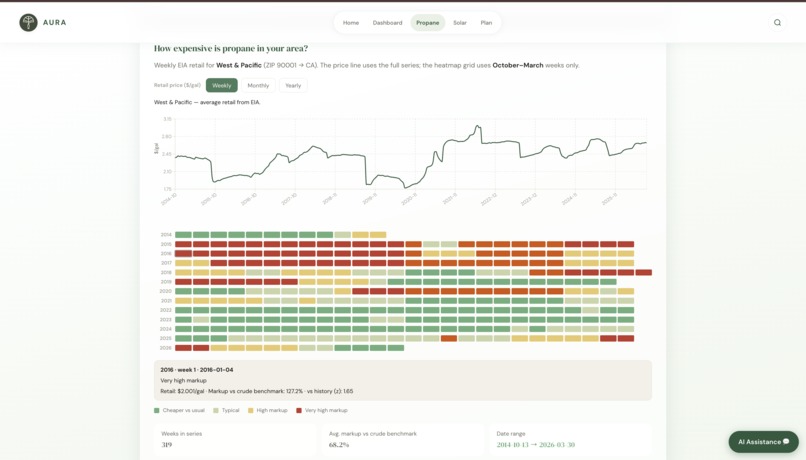Click the orange cell in the 2025 row
806x460 pixels.
pyautogui.click(x=449, y=338)
